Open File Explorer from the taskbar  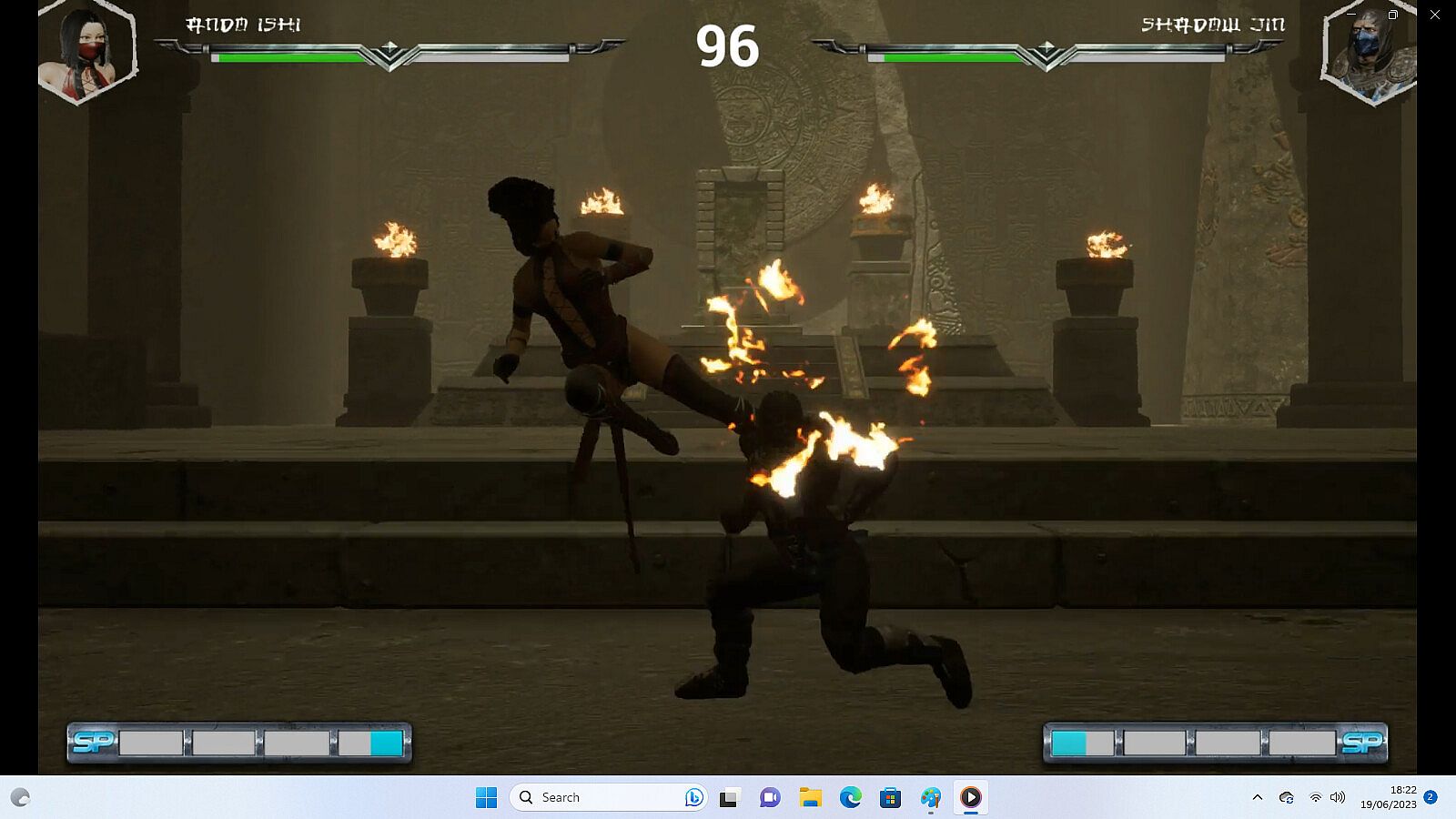(x=810, y=797)
